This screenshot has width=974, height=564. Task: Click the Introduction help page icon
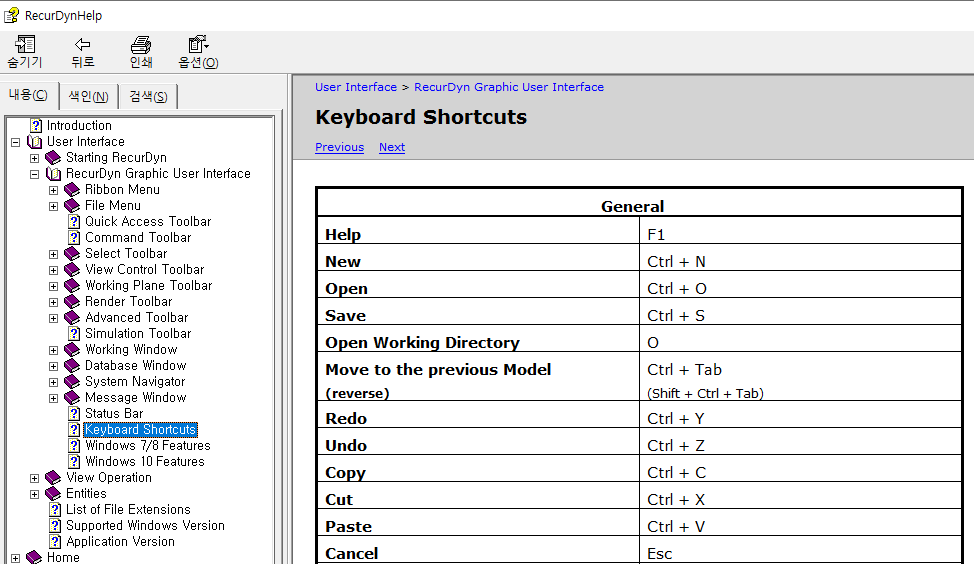[36, 126]
